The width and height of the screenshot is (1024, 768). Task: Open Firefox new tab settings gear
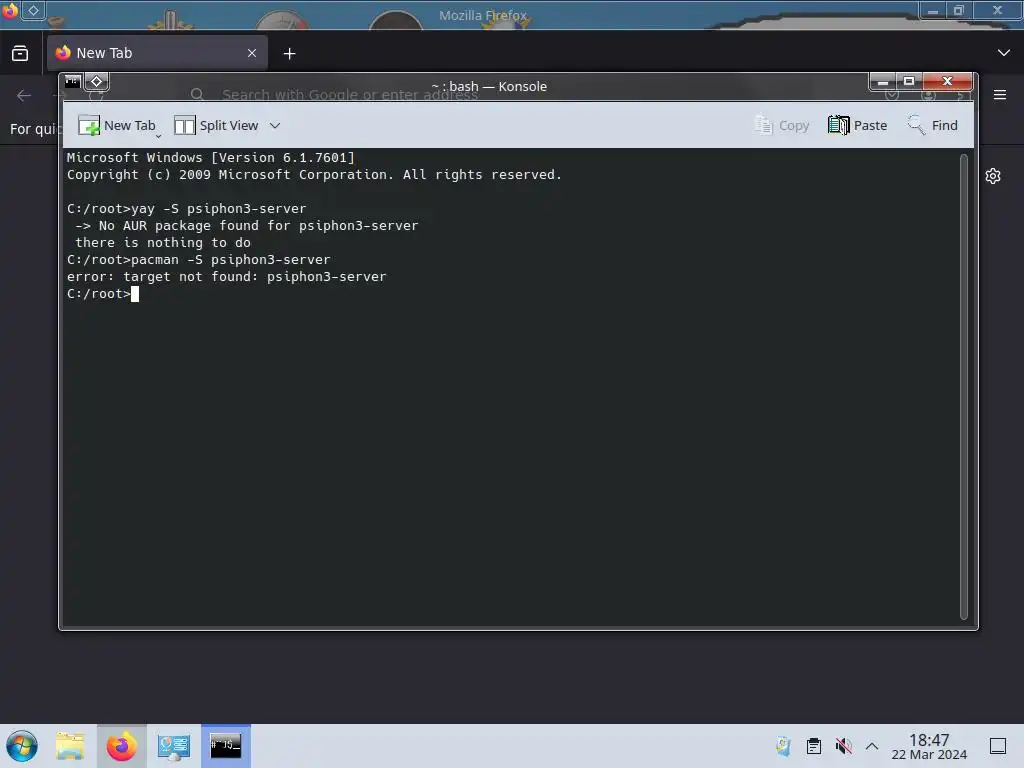click(x=993, y=176)
